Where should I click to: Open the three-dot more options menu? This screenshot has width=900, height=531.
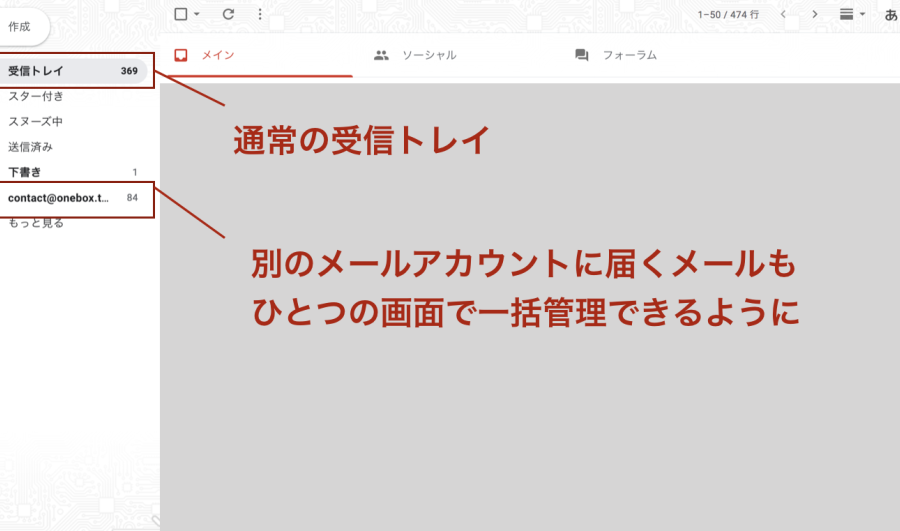pyautogui.click(x=260, y=14)
